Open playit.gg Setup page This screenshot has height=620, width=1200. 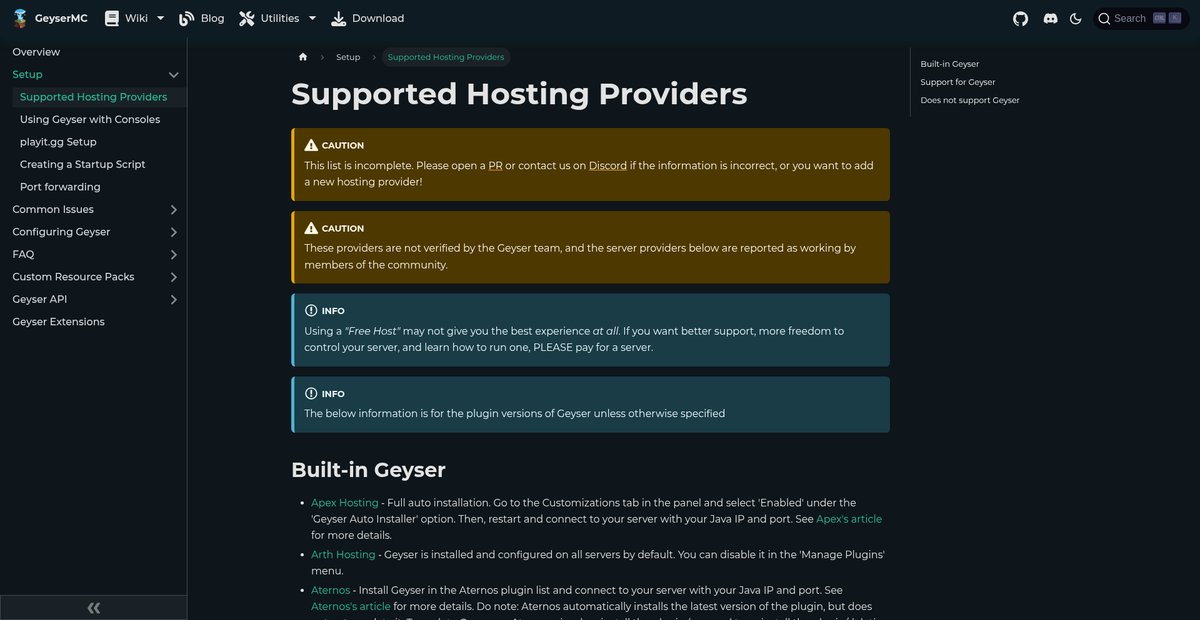point(58,142)
